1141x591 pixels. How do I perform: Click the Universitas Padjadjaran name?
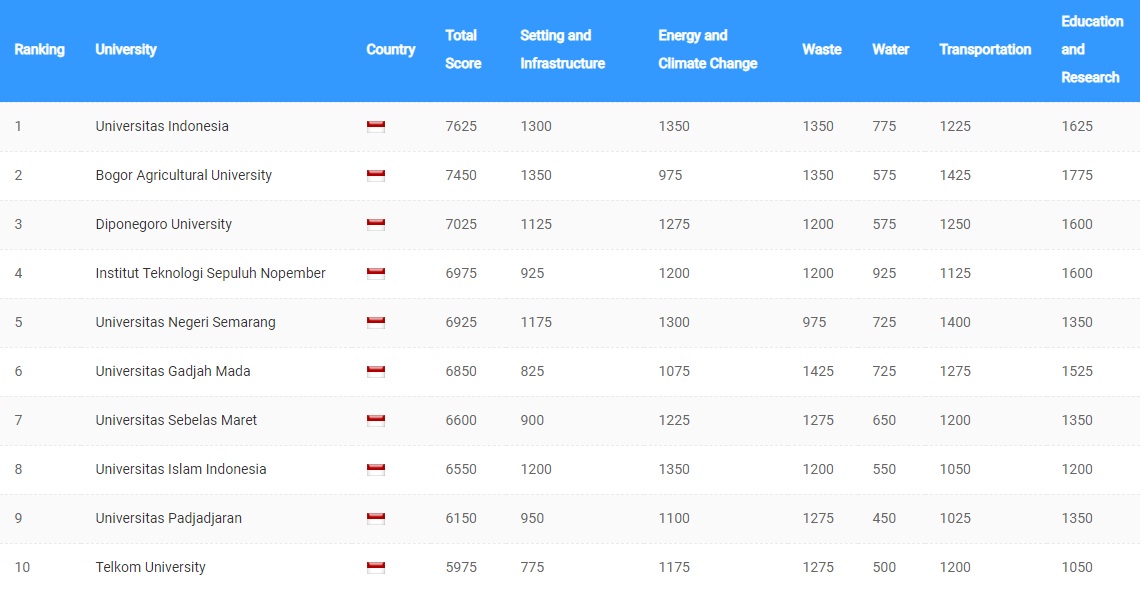click(x=169, y=519)
